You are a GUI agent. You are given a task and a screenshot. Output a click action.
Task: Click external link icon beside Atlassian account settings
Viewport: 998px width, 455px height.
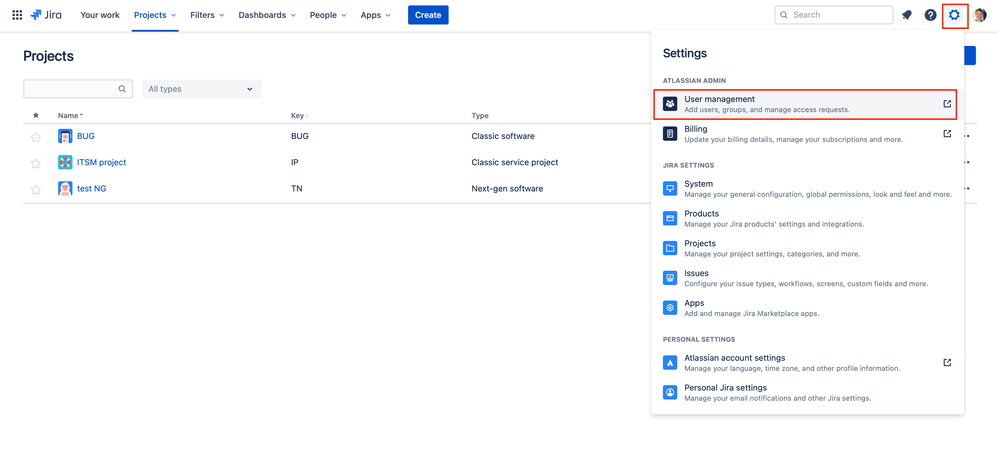(947, 363)
